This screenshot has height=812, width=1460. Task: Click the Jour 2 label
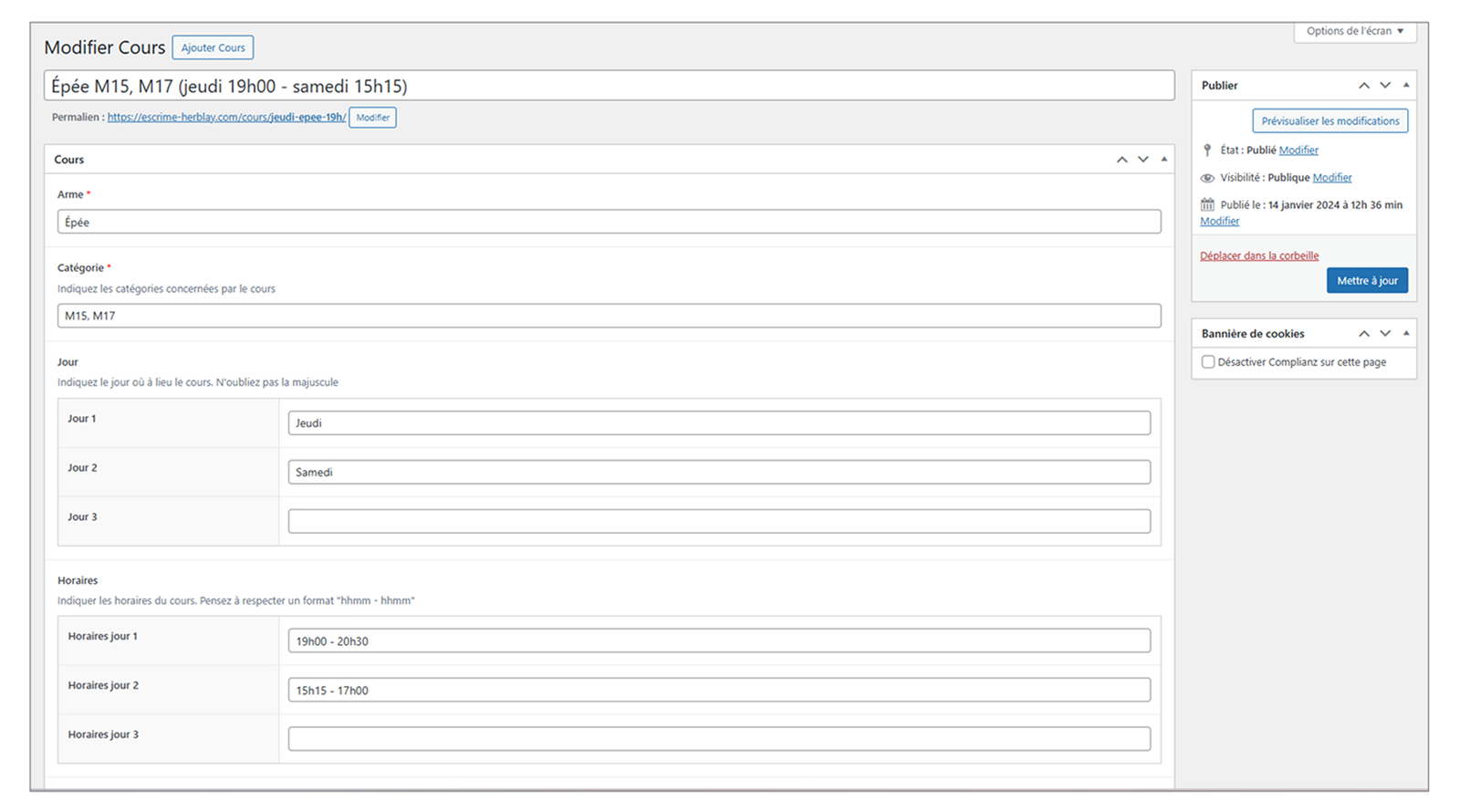point(82,467)
